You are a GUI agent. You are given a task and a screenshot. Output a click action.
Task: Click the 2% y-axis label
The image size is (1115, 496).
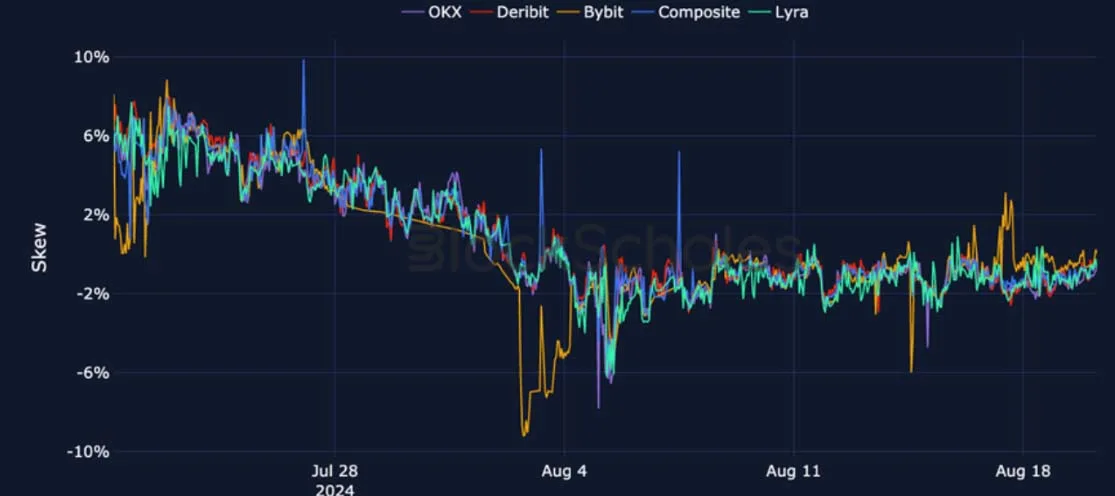coord(97,215)
